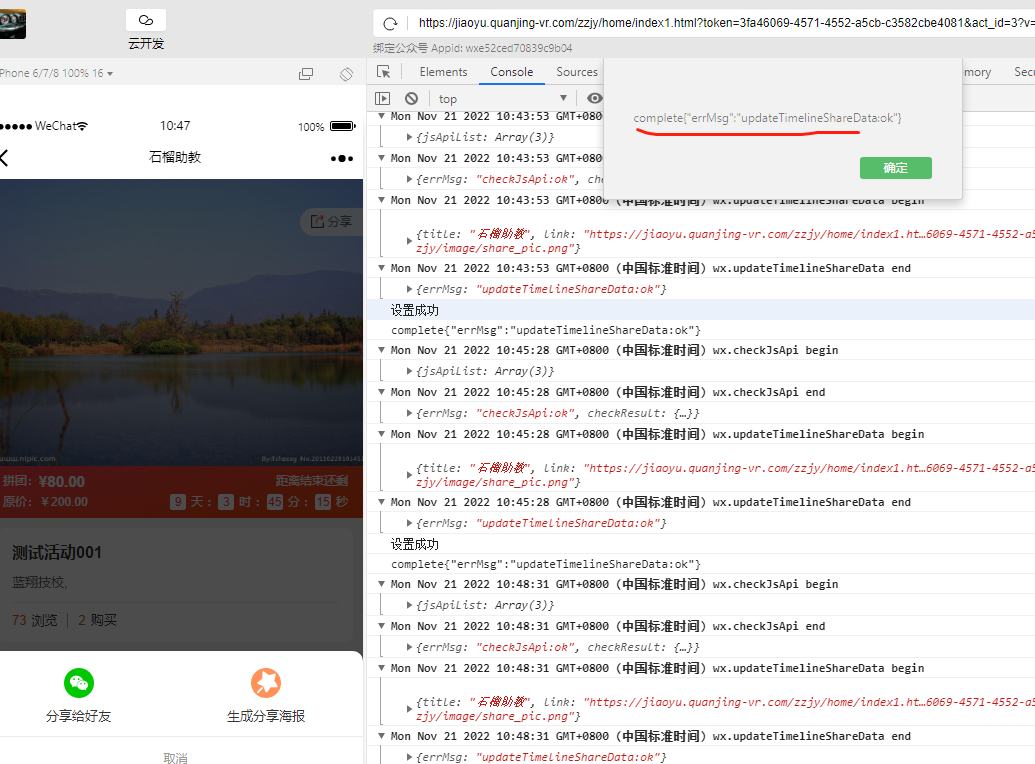This screenshot has width=1035, height=764.
Task: Open the three-dot menu in phone header
Action: click(x=342, y=158)
